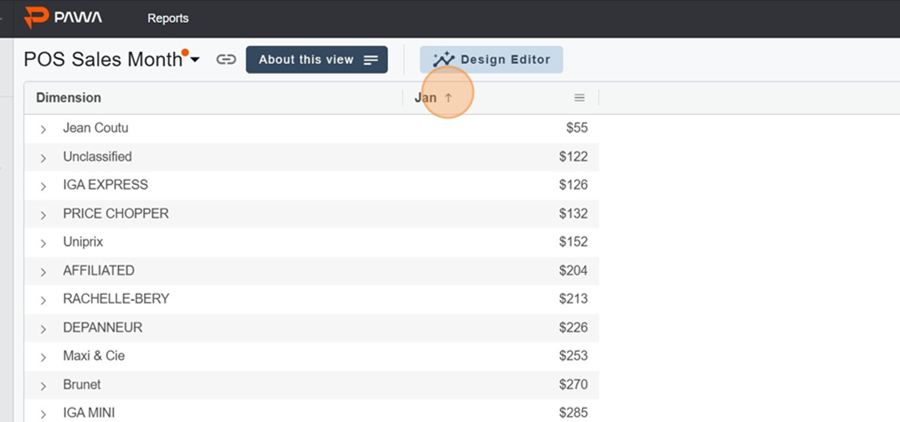
Task: Click the $126 value cell
Action: [x=573, y=185]
